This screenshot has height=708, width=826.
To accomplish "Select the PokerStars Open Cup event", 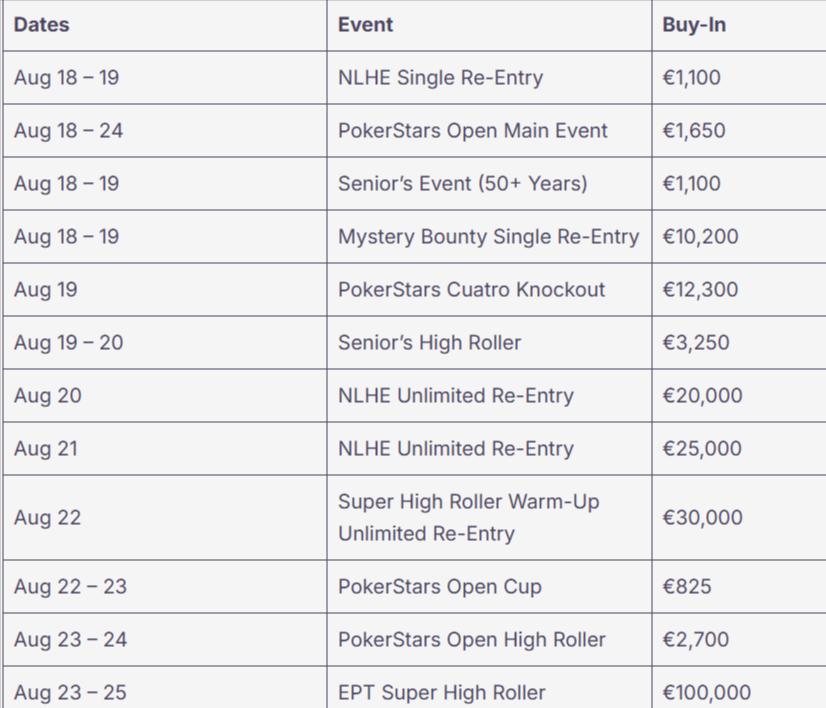I will [x=440, y=586].
